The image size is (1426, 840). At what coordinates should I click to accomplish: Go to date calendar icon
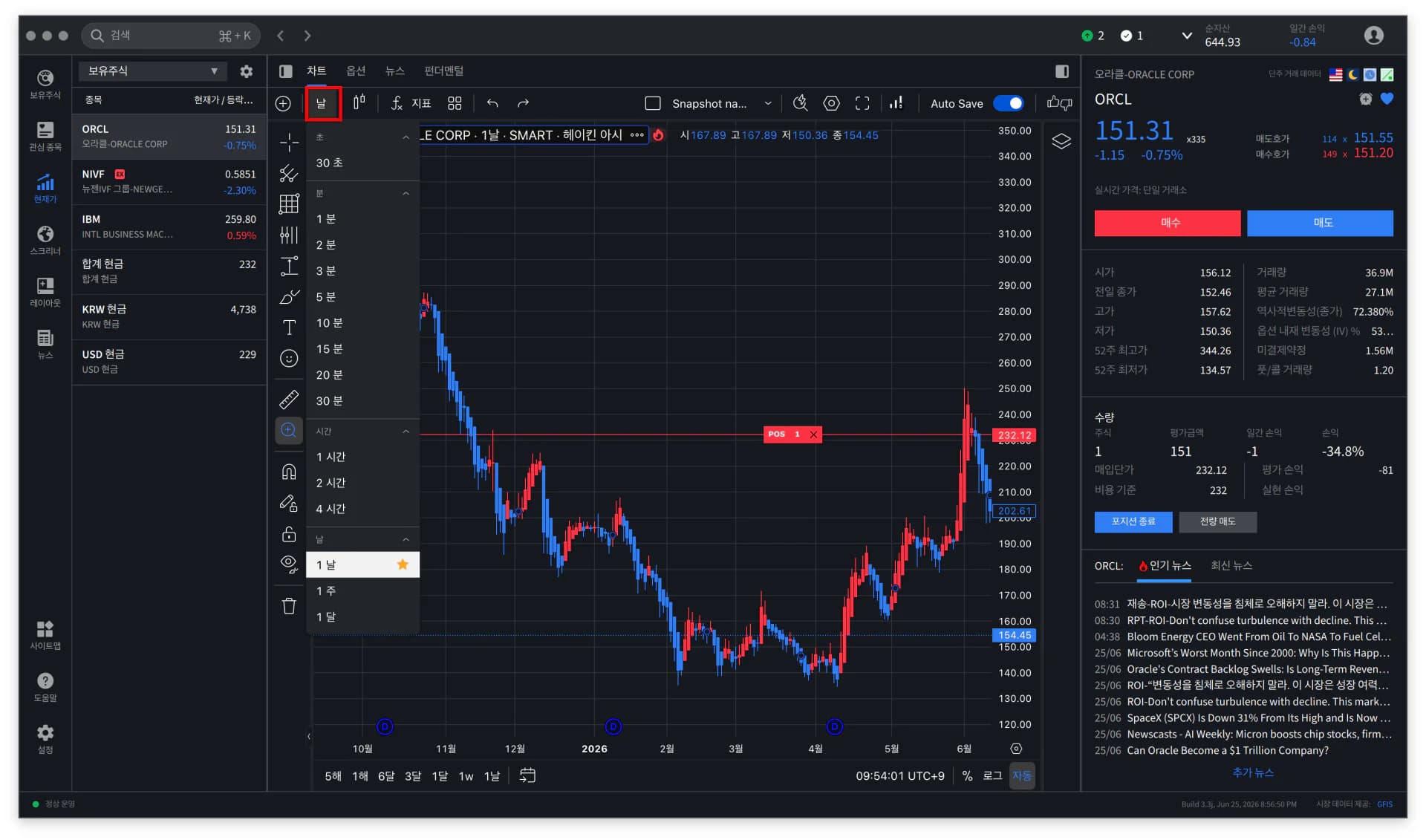[x=527, y=775]
